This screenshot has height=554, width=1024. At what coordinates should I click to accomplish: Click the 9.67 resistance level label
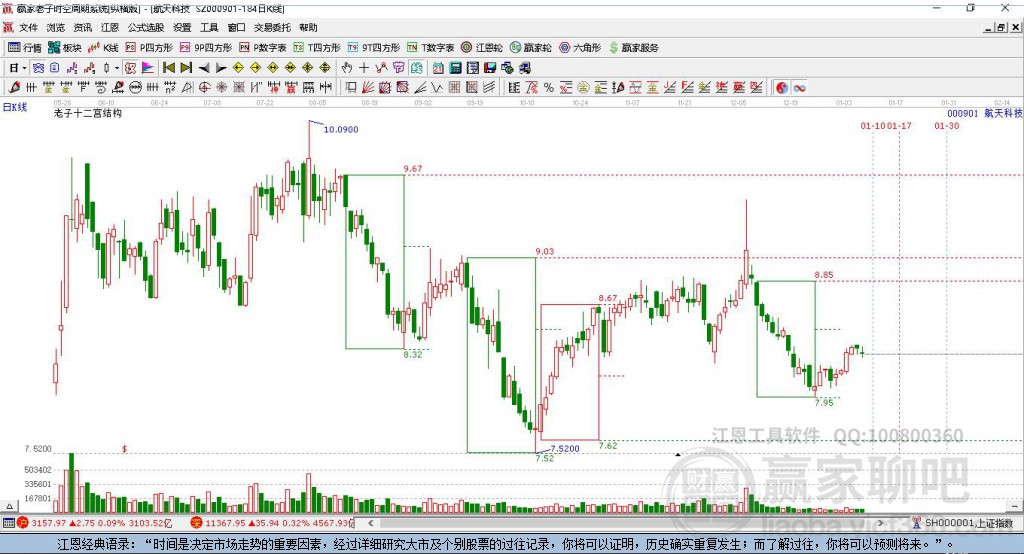413,169
